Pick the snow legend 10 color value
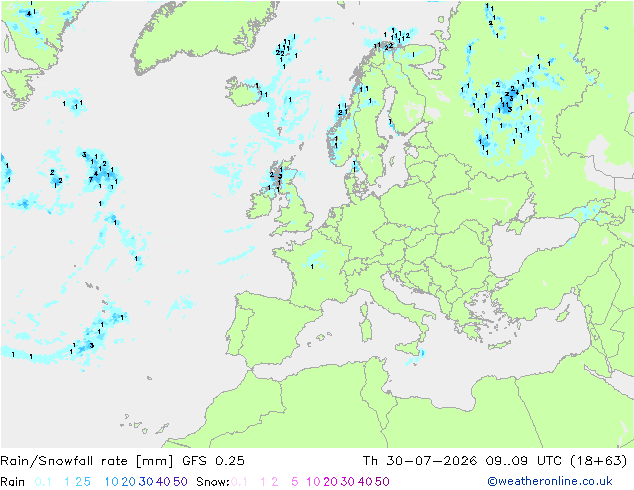634x490 pixels. pos(313,482)
